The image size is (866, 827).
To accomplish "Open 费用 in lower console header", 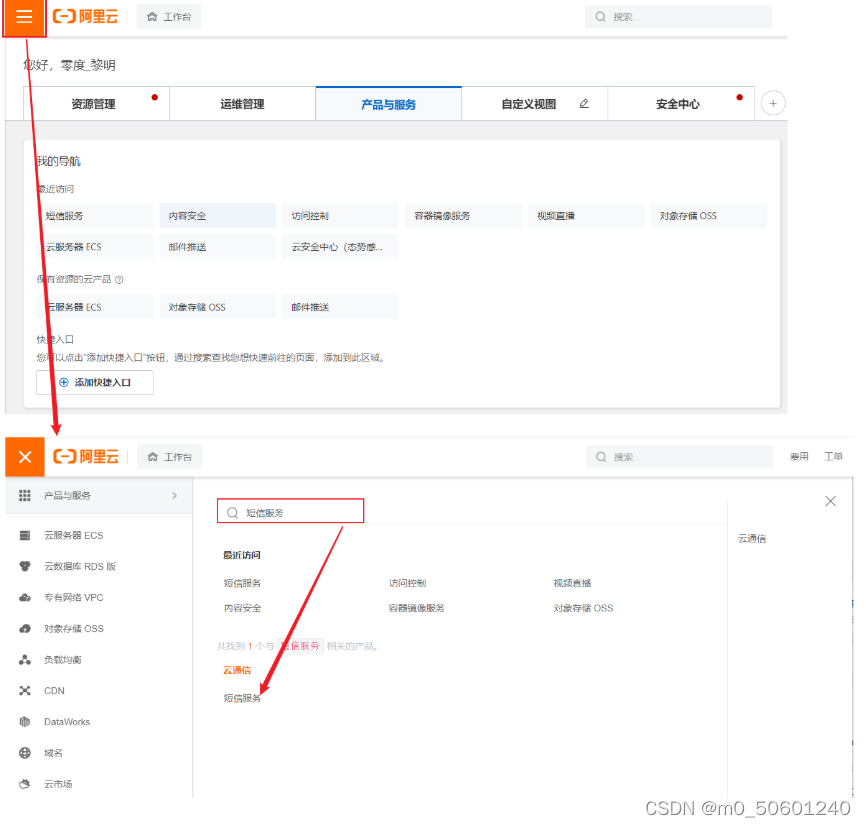I will [799, 456].
